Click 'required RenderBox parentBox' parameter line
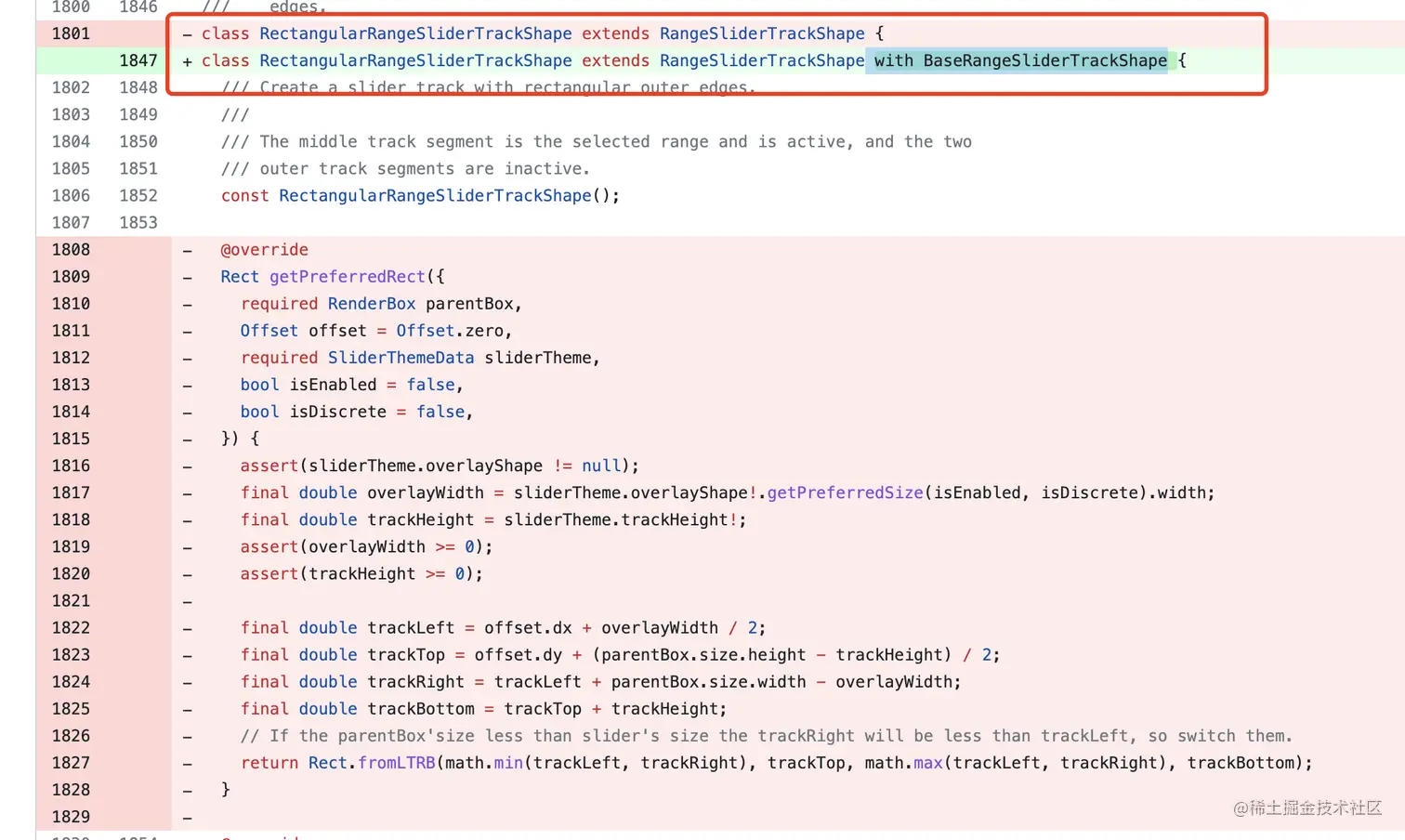The image size is (1405, 840). (381, 303)
